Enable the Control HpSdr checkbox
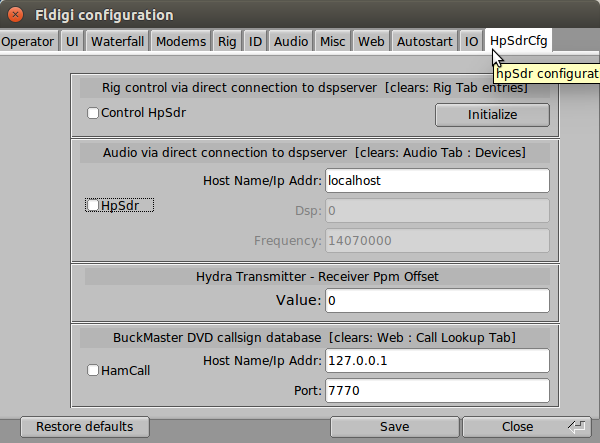Screen dimensions: 600x443 click(x=93, y=113)
